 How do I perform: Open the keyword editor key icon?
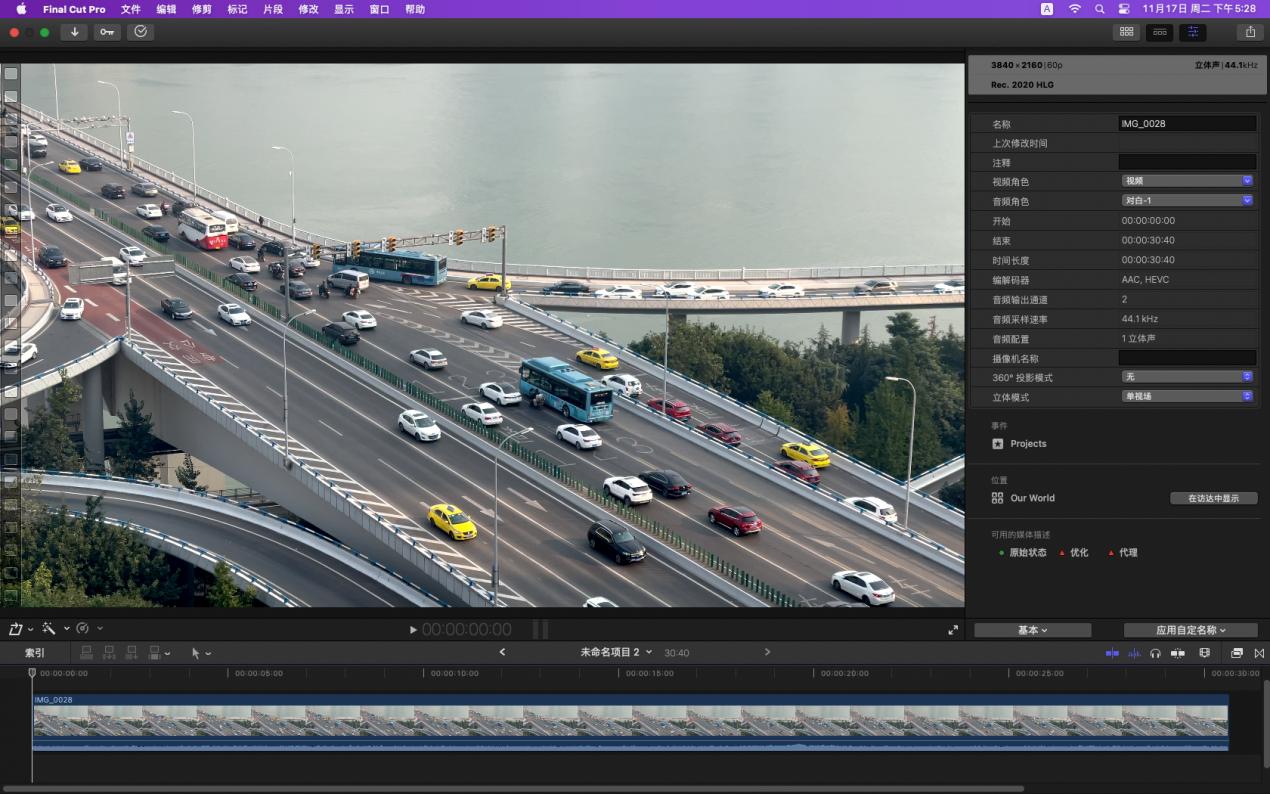pyautogui.click(x=107, y=32)
